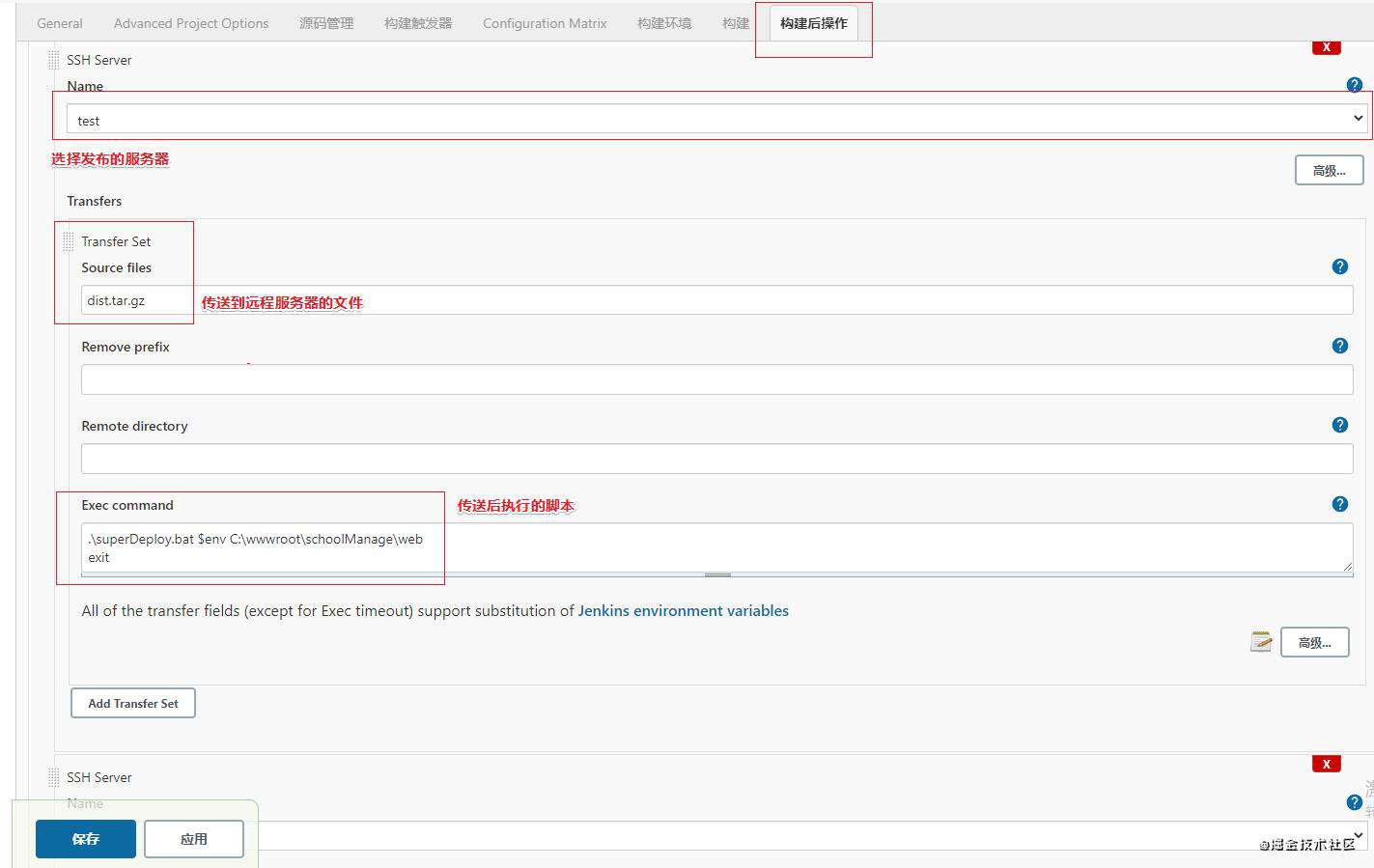Viewport: 1374px width, 868px height.
Task: Open help icon for Source files
Action: click(x=1339, y=266)
